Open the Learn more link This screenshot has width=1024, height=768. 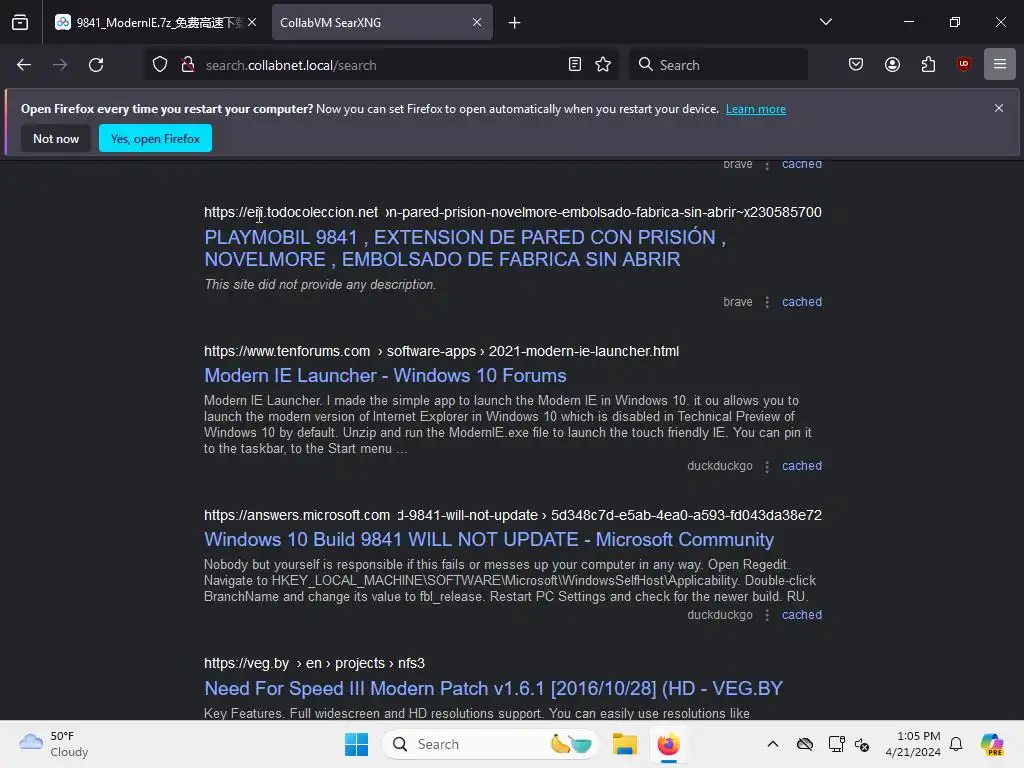(x=756, y=109)
